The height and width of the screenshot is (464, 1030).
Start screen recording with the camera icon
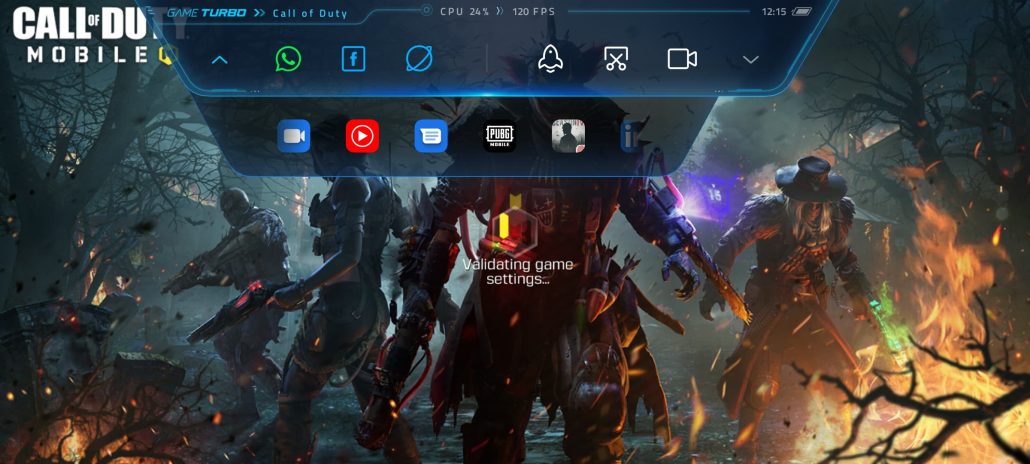click(x=682, y=59)
